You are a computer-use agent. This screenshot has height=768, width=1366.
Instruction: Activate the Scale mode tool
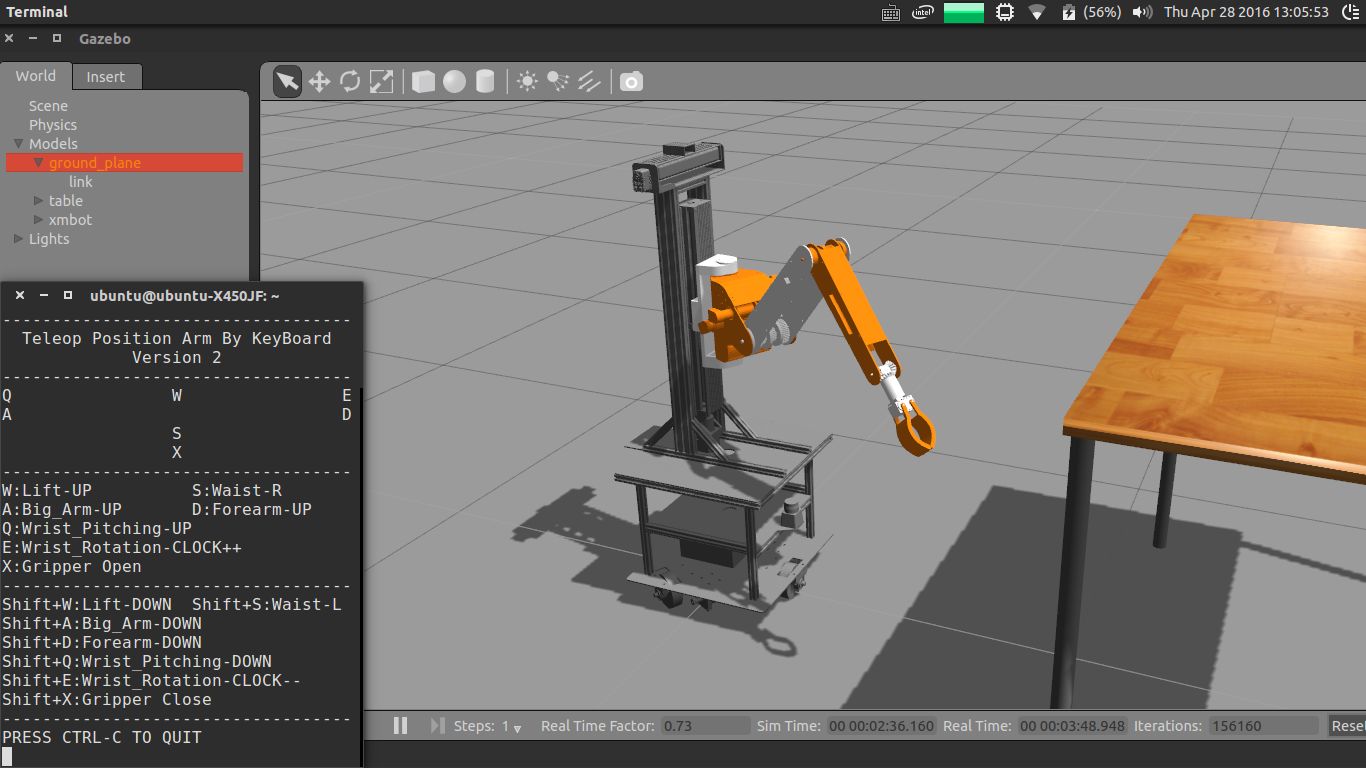(381, 81)
